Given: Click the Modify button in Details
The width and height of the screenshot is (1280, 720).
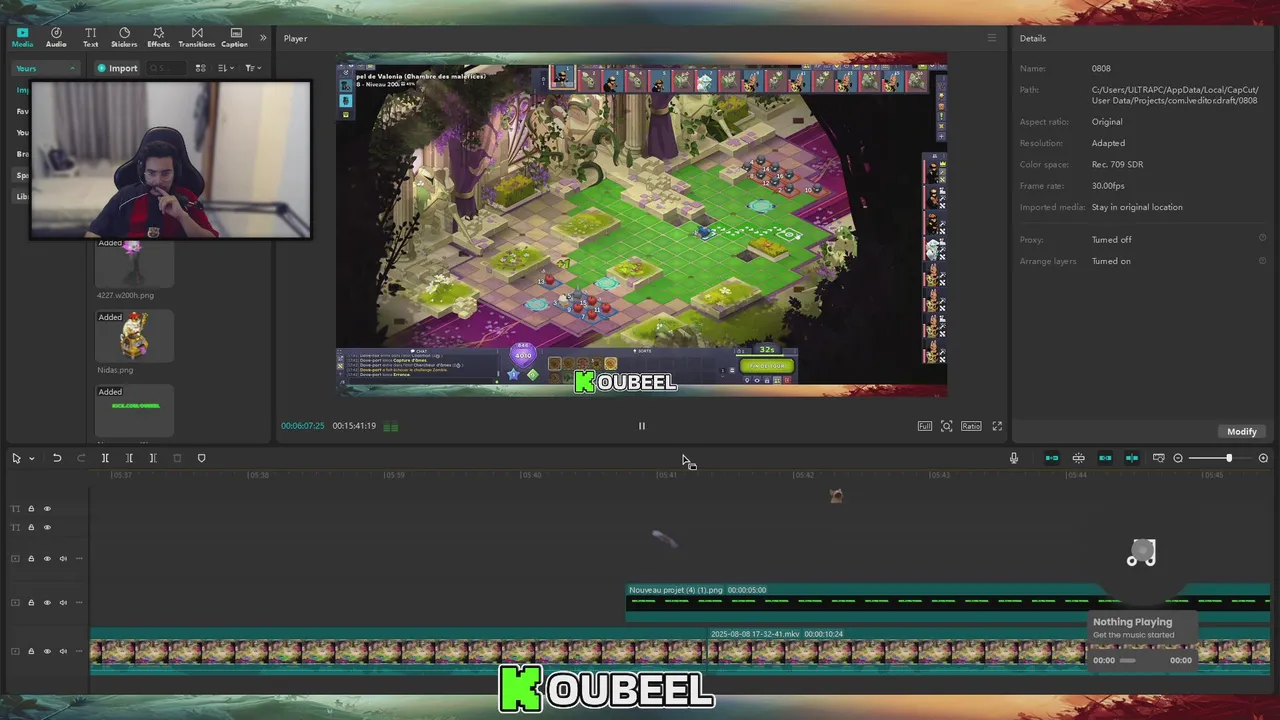Looking at the screenshot, I should click(x=1242, y=431).
